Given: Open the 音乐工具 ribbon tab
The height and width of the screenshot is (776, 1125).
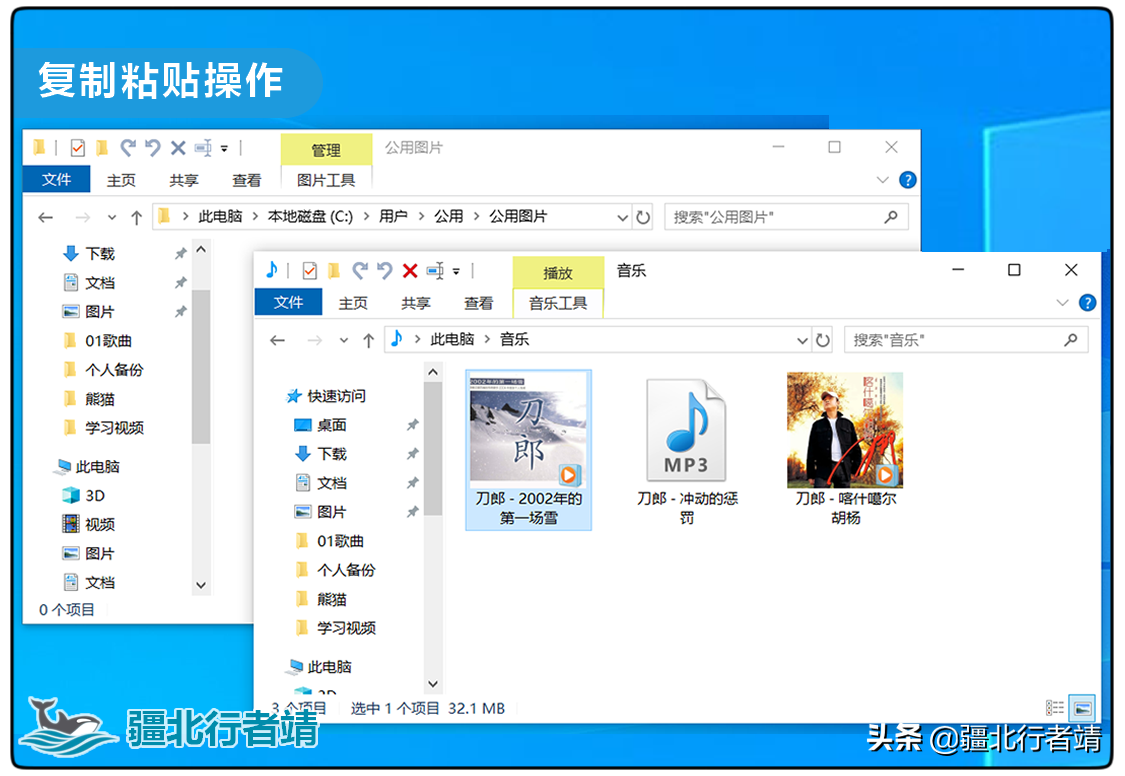Looking at the screenshot, I should click(558, 303).
